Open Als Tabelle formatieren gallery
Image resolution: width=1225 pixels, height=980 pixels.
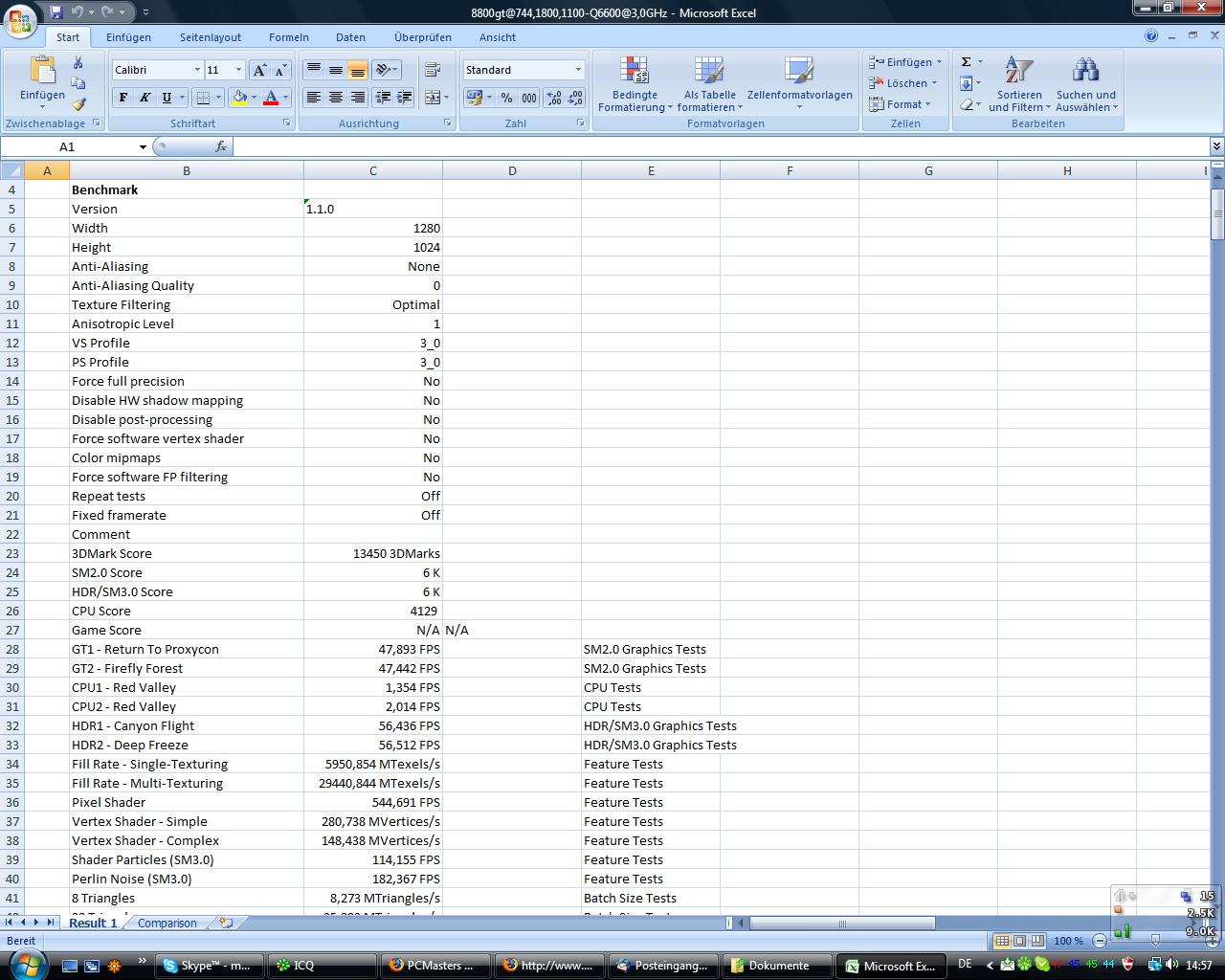(x=710, y=84)
